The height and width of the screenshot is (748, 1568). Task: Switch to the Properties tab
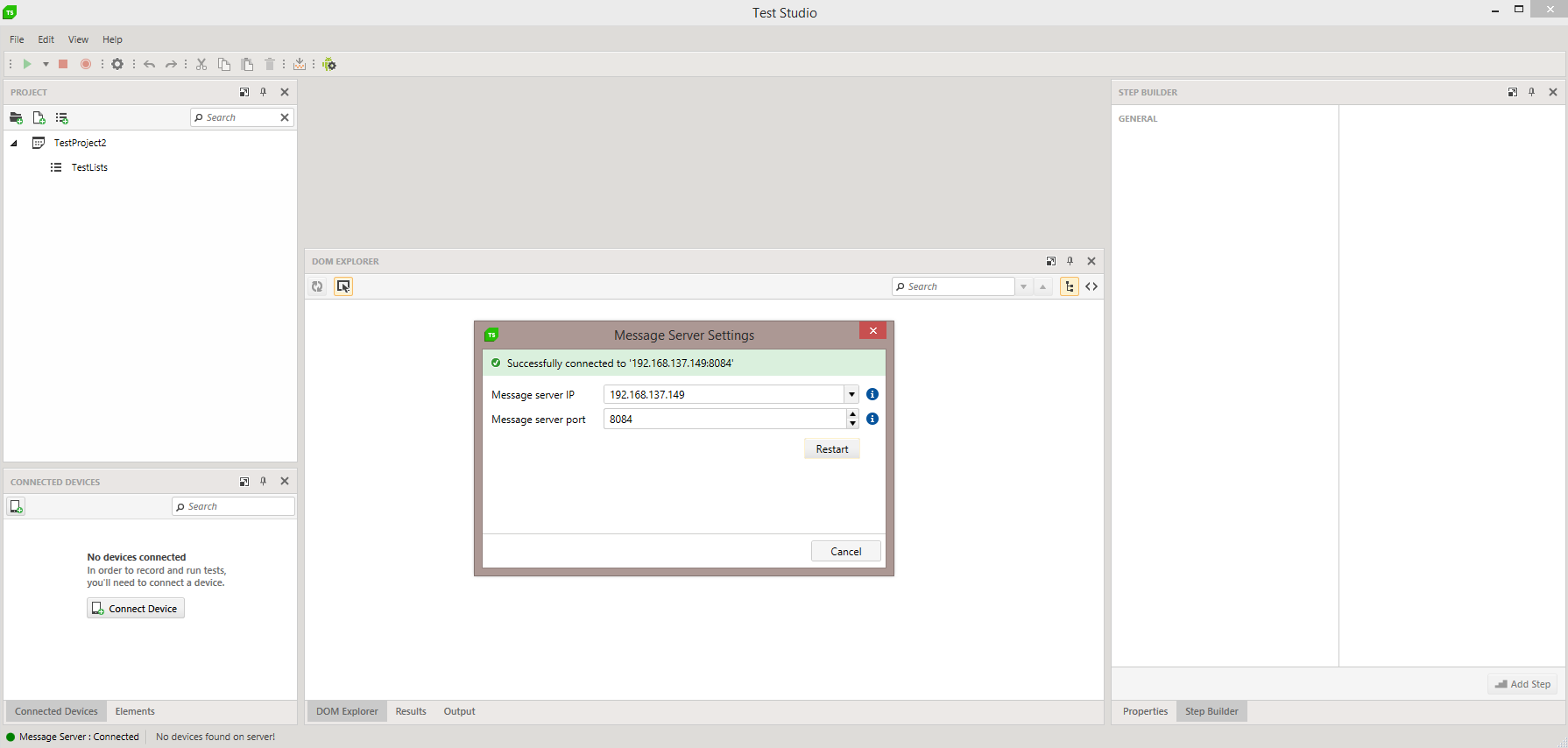coord(1145,711)
